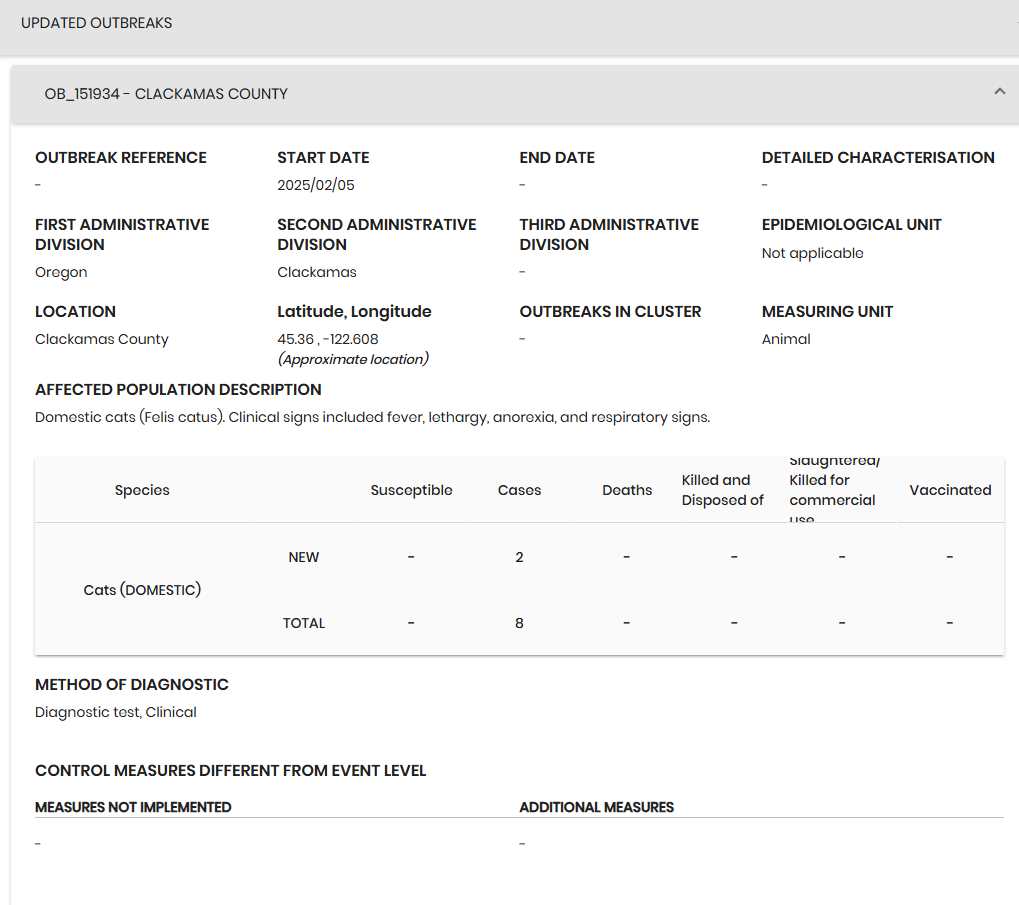Image resolution: width=1019 pixels, height=905 pixels.
Task: Click the start date 2025/02/05
Action: click(x=316, y=185)
